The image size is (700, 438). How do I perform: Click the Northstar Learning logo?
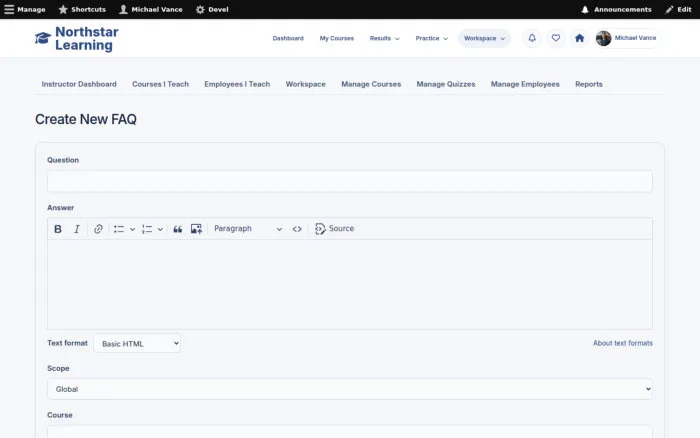(77, 38)
